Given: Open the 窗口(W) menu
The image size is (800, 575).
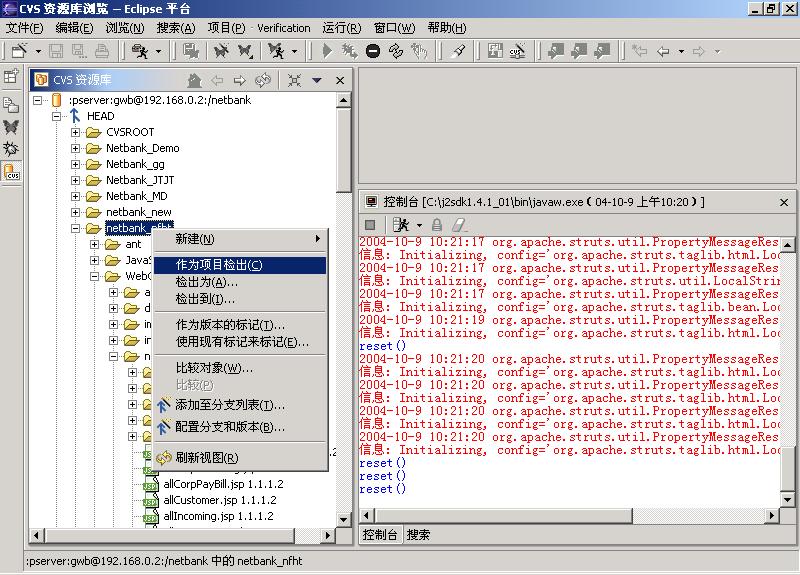Looking at the screenshot, I should [394, 28].
